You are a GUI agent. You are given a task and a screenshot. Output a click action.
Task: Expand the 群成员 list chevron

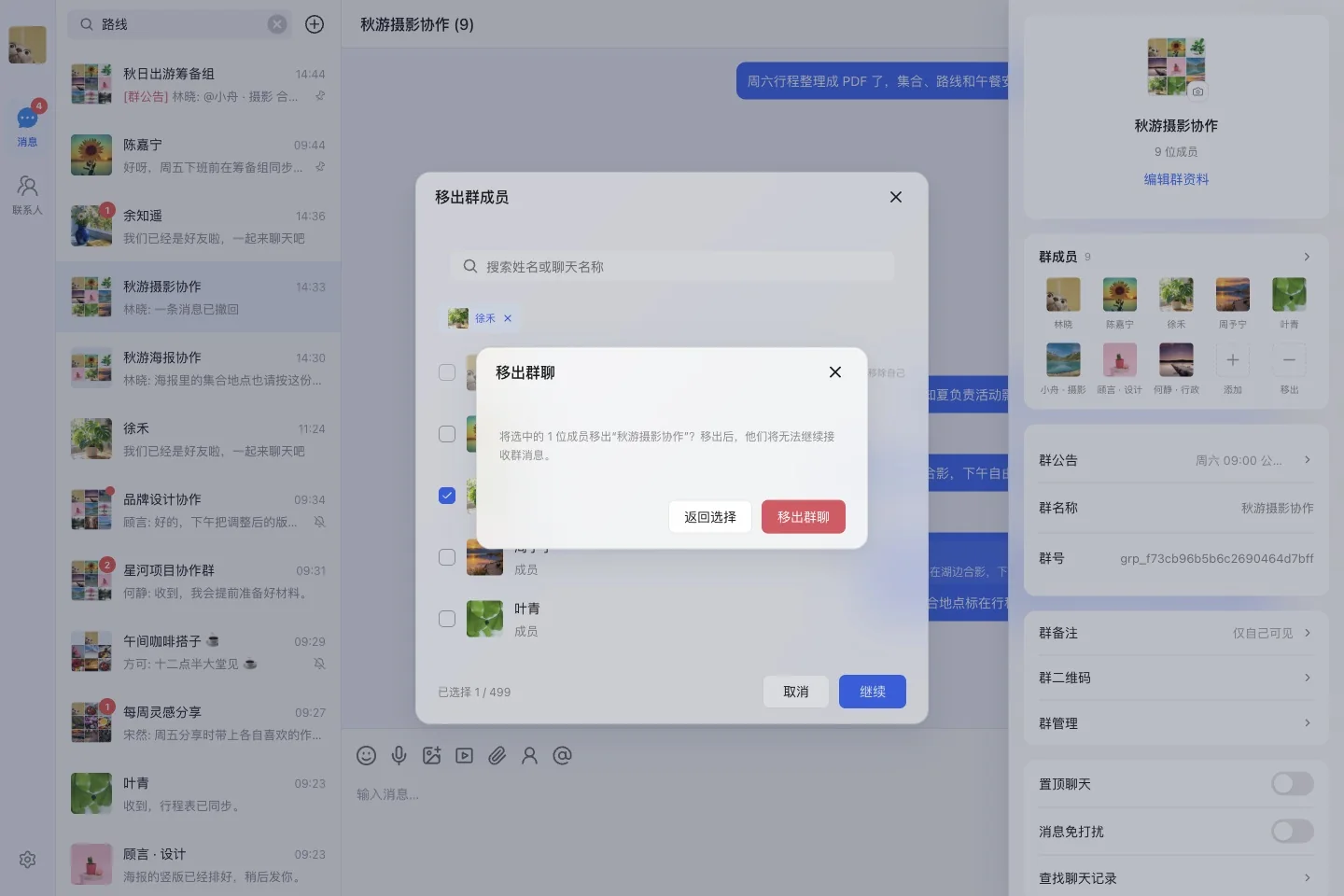click(1307, 257)
